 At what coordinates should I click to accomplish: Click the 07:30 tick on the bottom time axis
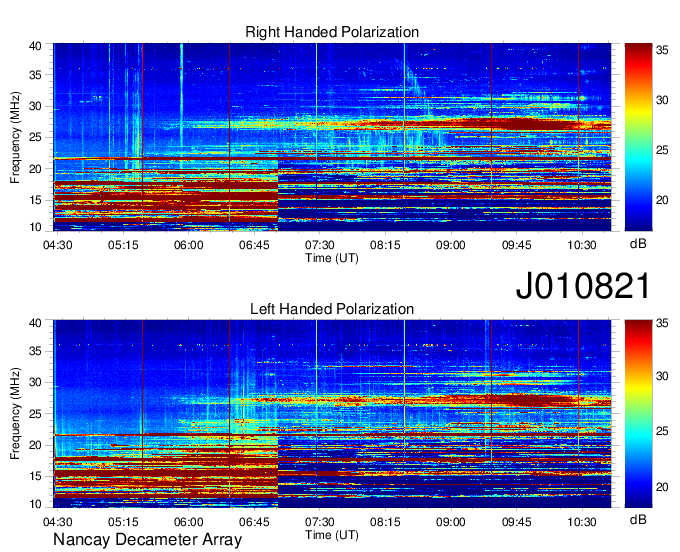(x=320, y=522)
